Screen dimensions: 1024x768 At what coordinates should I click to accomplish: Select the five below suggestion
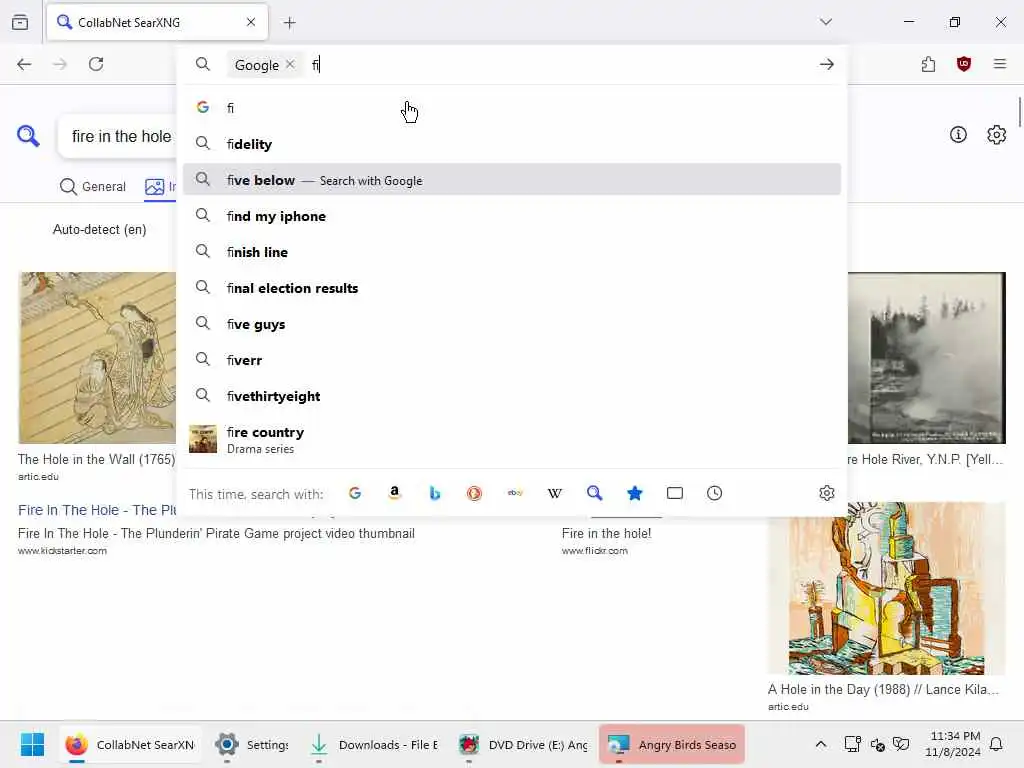pyautogui.click(x=512, y=180)
